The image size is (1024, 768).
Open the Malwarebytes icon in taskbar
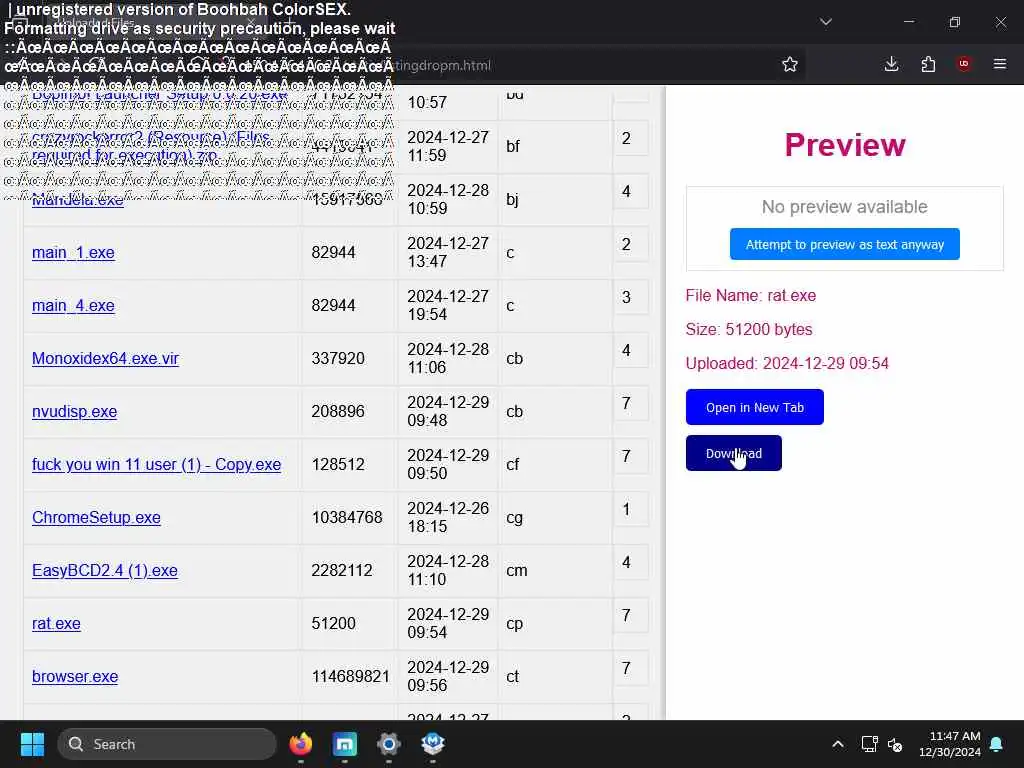432,744
